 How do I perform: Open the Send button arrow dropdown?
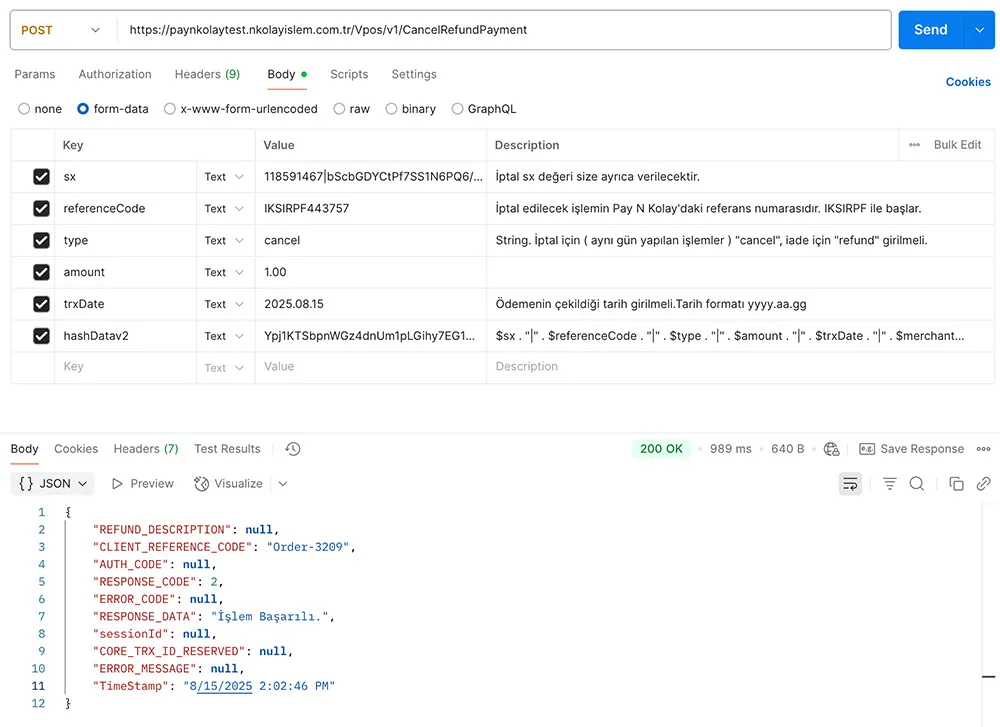[978, 30]
